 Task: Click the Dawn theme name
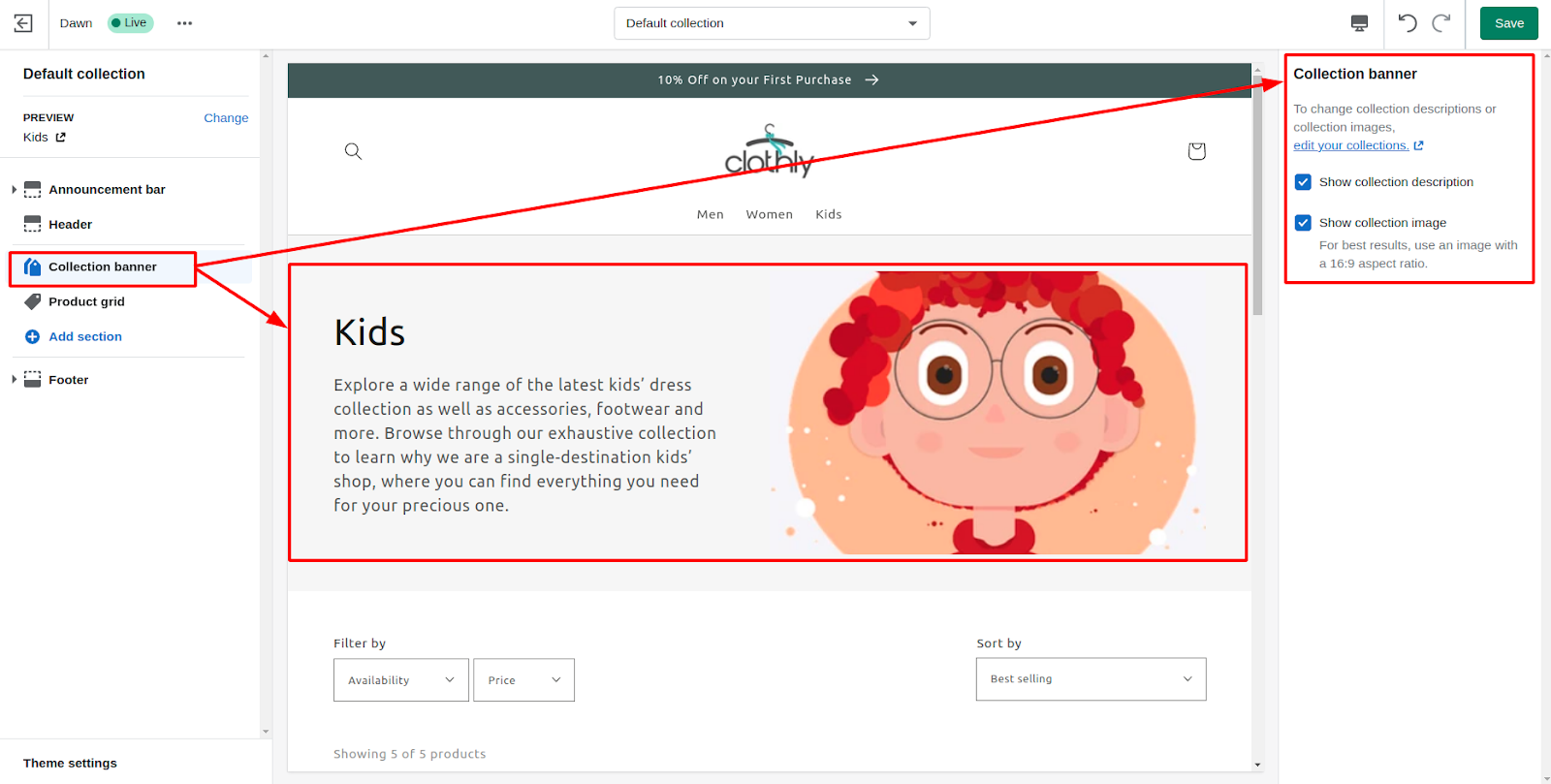(x=76, y=23)
